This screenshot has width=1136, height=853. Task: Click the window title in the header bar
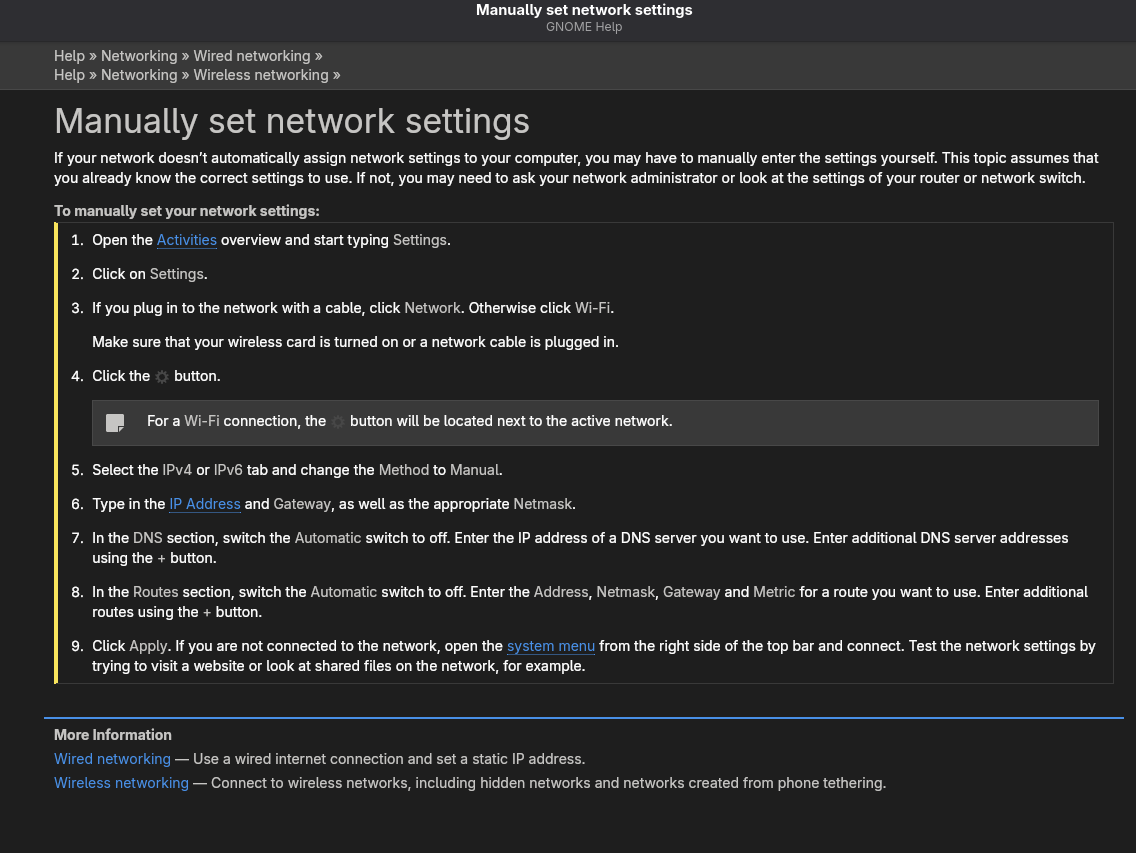click(x=584, y=10)
